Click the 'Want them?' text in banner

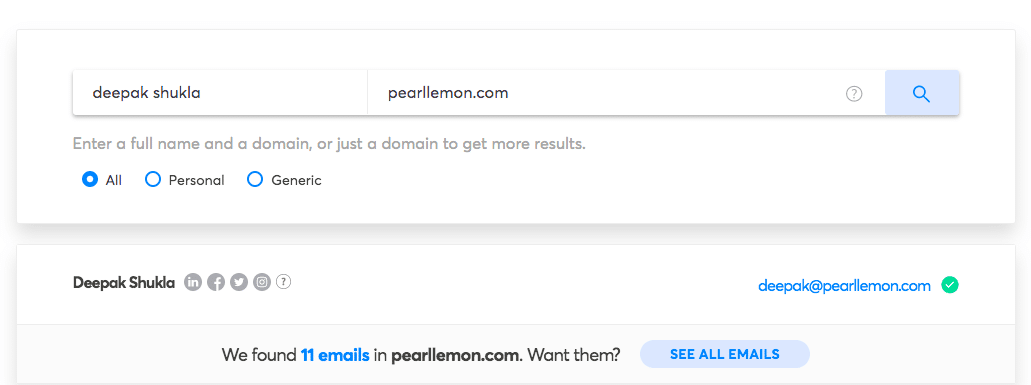[x=573, y=355]
